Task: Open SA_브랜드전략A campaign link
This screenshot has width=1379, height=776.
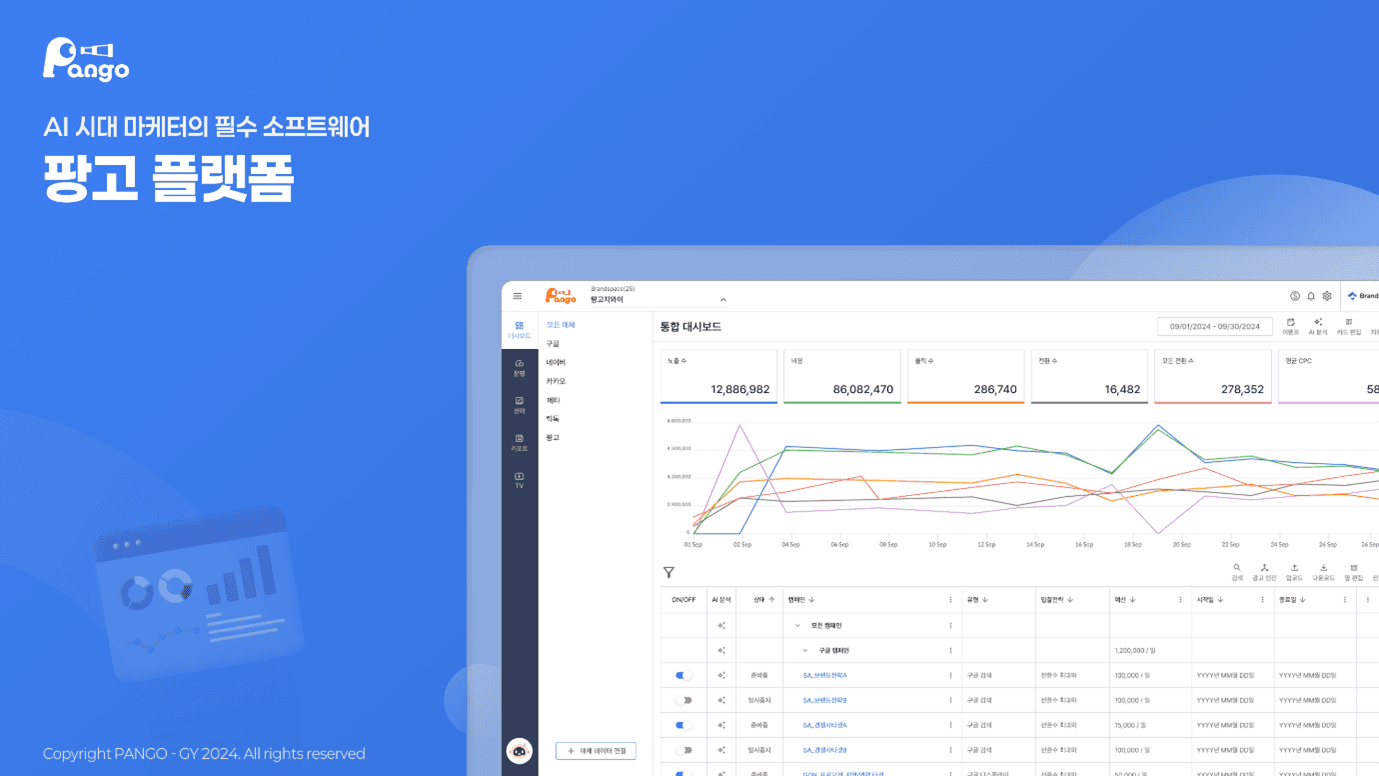Action: pyautogui.click(x=825, y=675)
